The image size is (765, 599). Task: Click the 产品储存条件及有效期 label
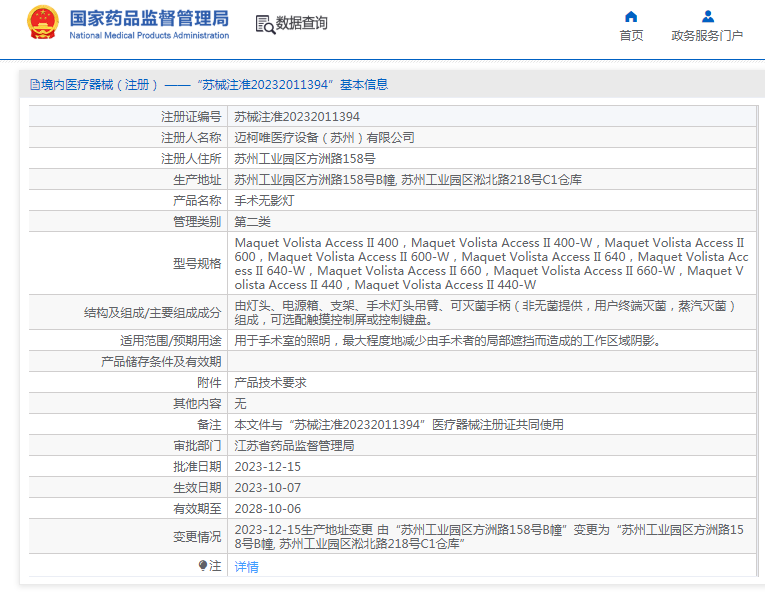pyautogui.click(x=161, y=361)
